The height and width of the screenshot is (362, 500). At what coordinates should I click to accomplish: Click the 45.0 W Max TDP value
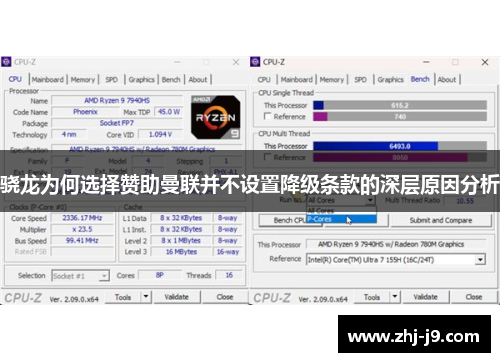pos(169,112)
